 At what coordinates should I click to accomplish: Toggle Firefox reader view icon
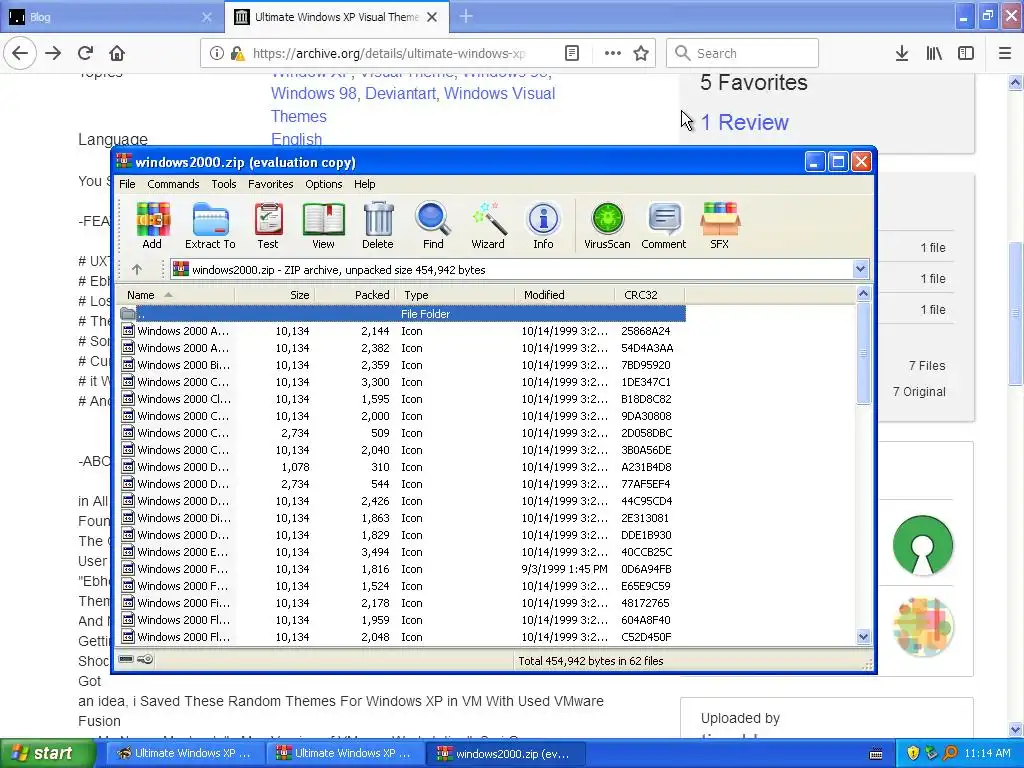tap(572, 54)
